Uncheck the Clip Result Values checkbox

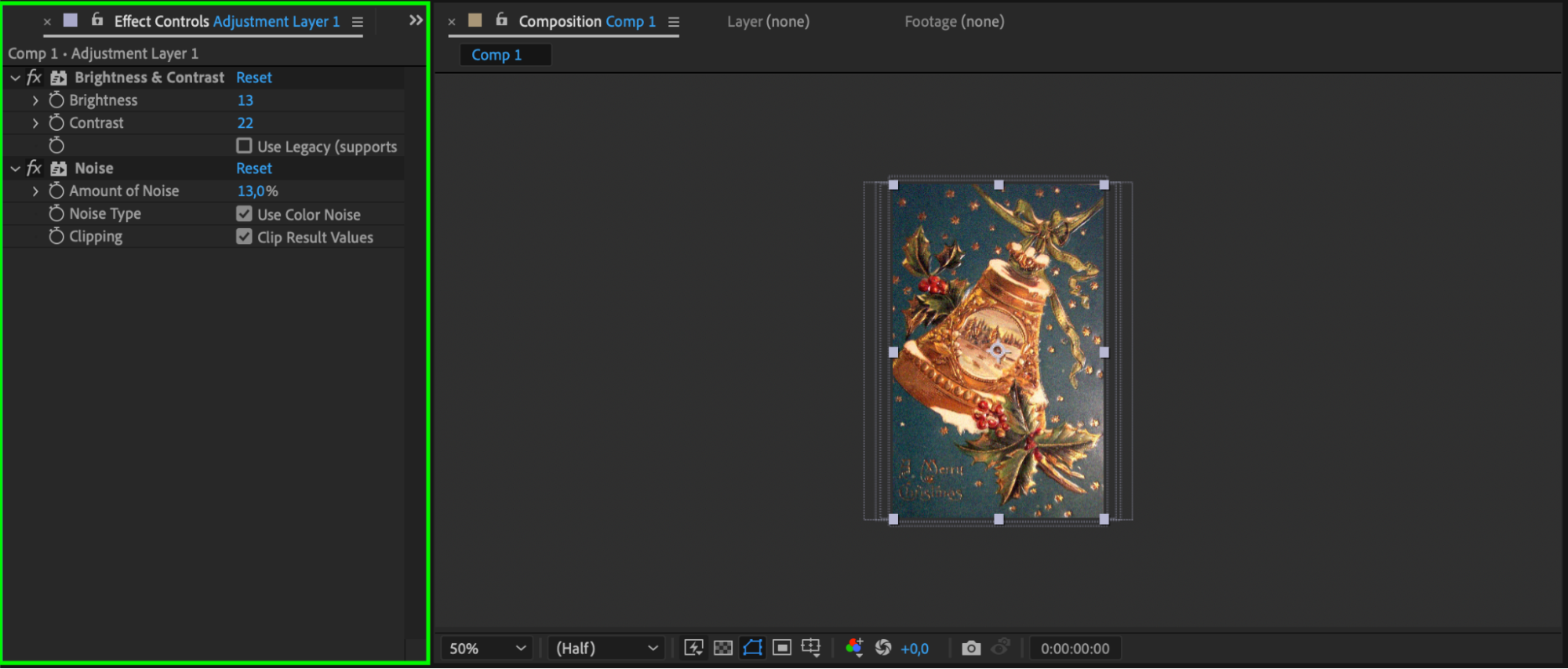pyautogui.click(x=245, y=237)
